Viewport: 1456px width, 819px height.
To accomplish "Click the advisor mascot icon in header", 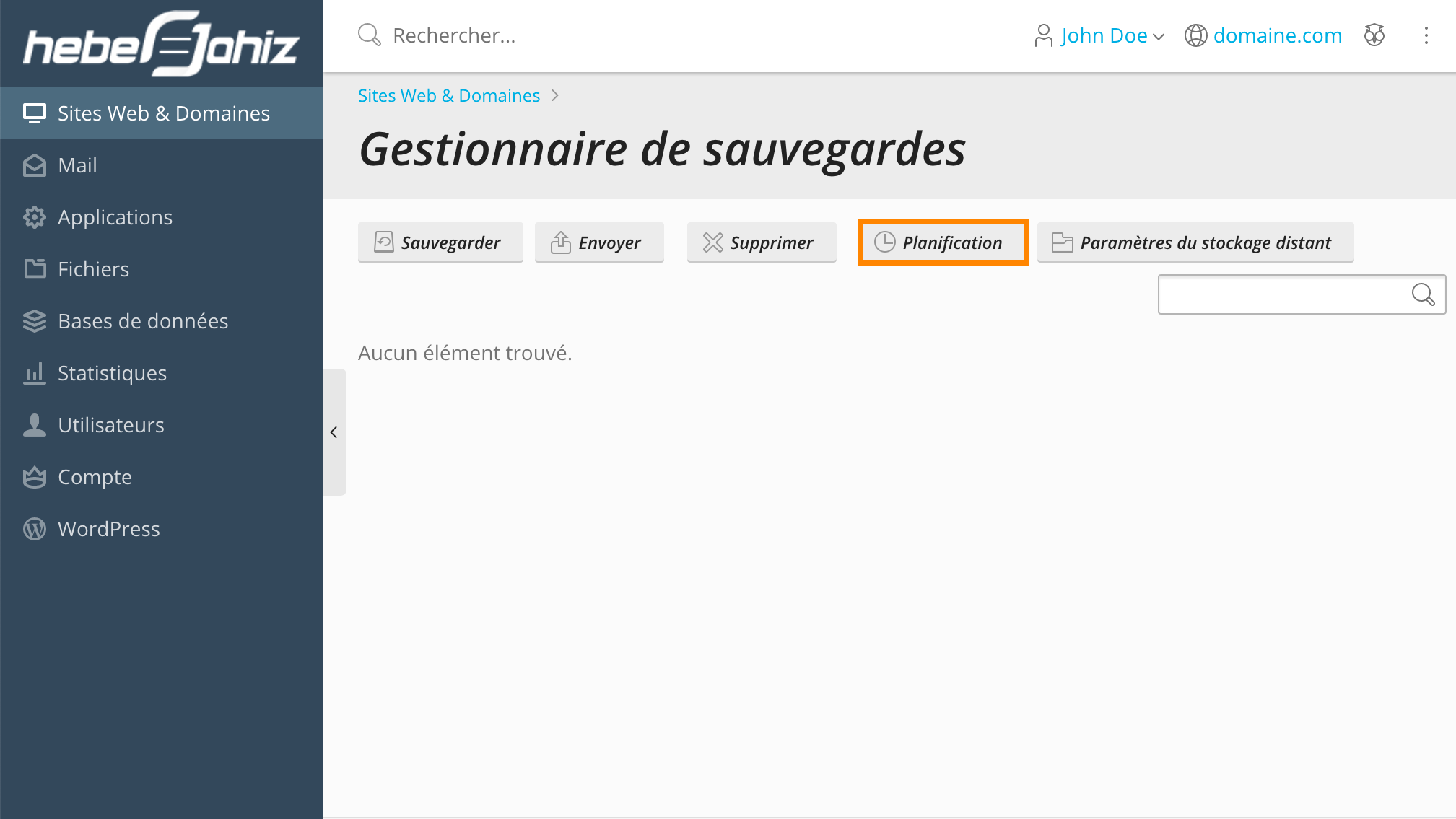I will 1374,35.
